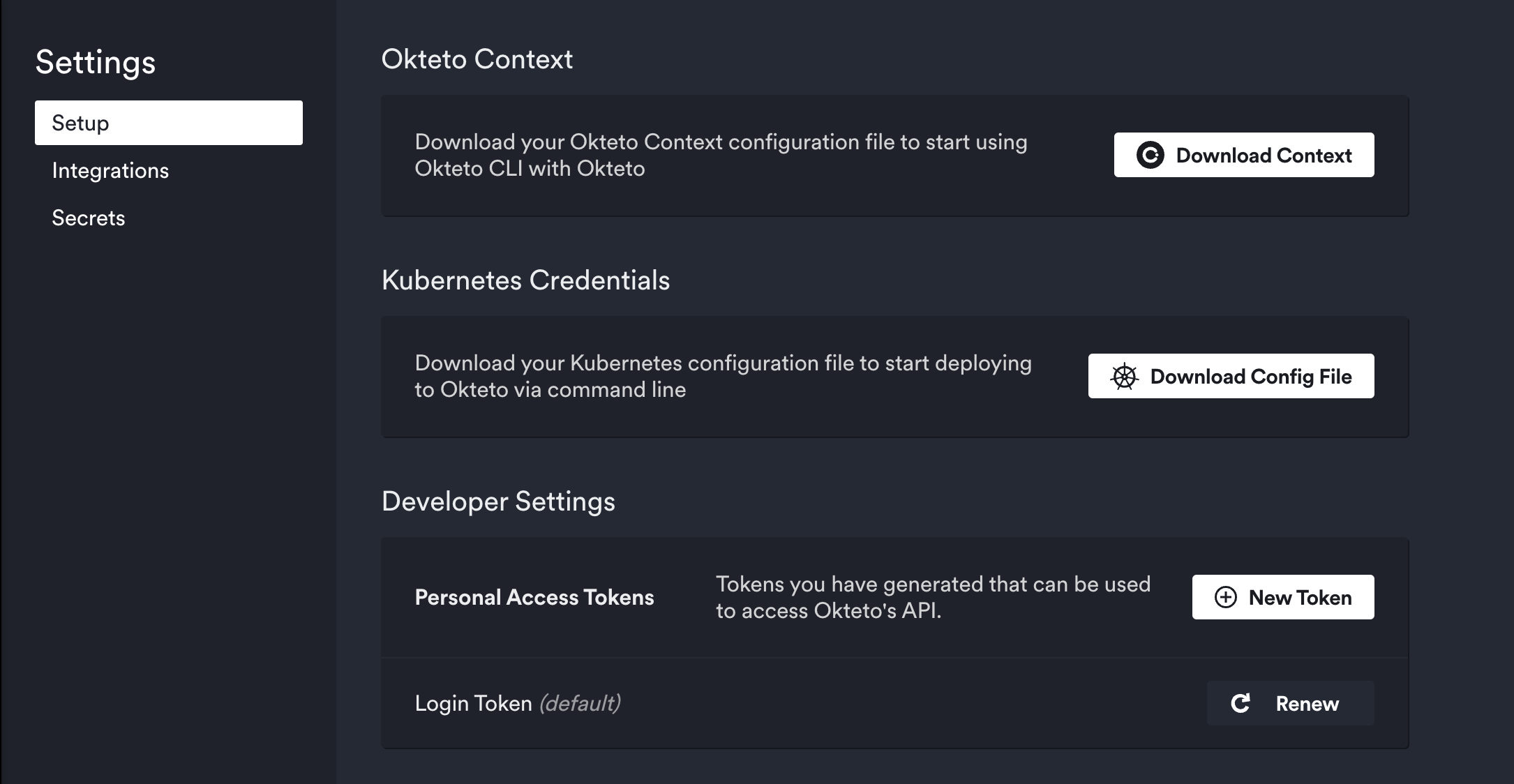
Task: Click the circular refresh arrow icon
Action: tap(1240, 703)
